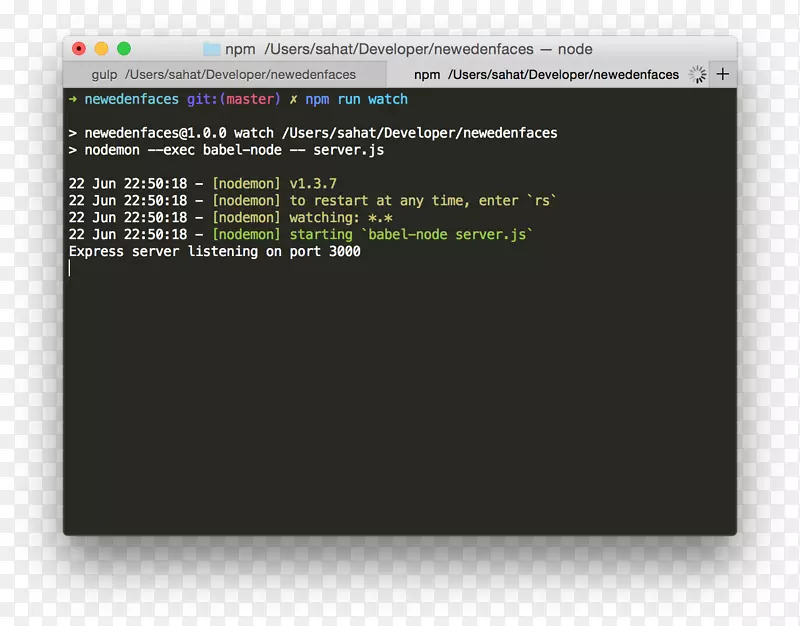Viewport: 800px width, 626px height.
Task: Click the git:(master) branch text
Action: [x=231, y=99]
